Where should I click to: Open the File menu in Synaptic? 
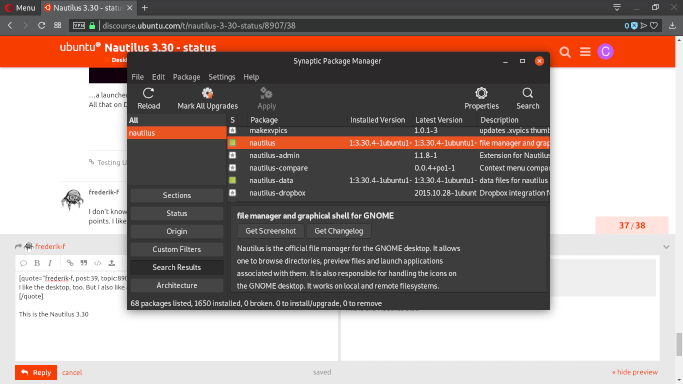(x=137, y=77)
